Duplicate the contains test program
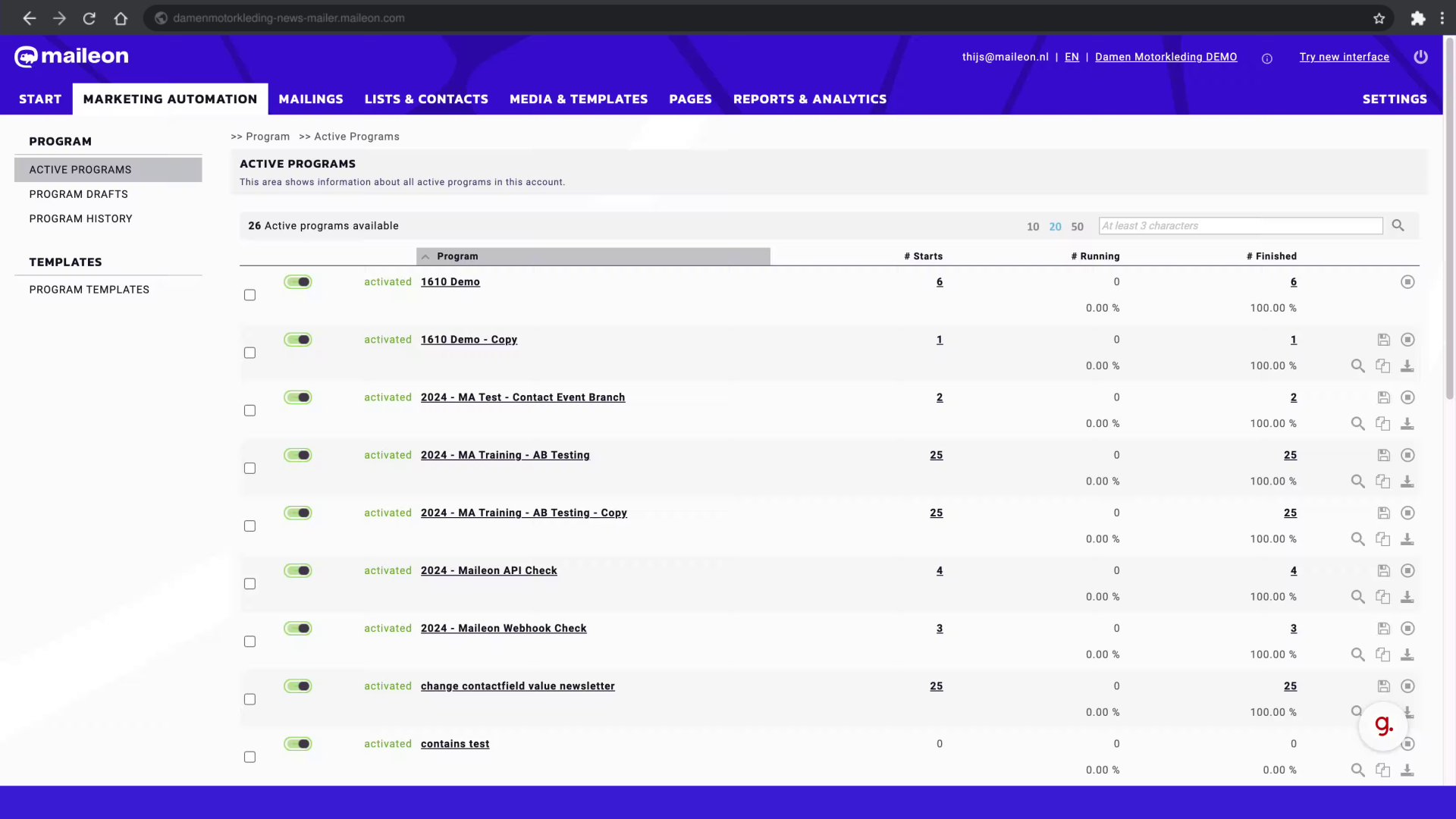The image size is (1456, 819). pyautogui.click(x=1382, y=770)
